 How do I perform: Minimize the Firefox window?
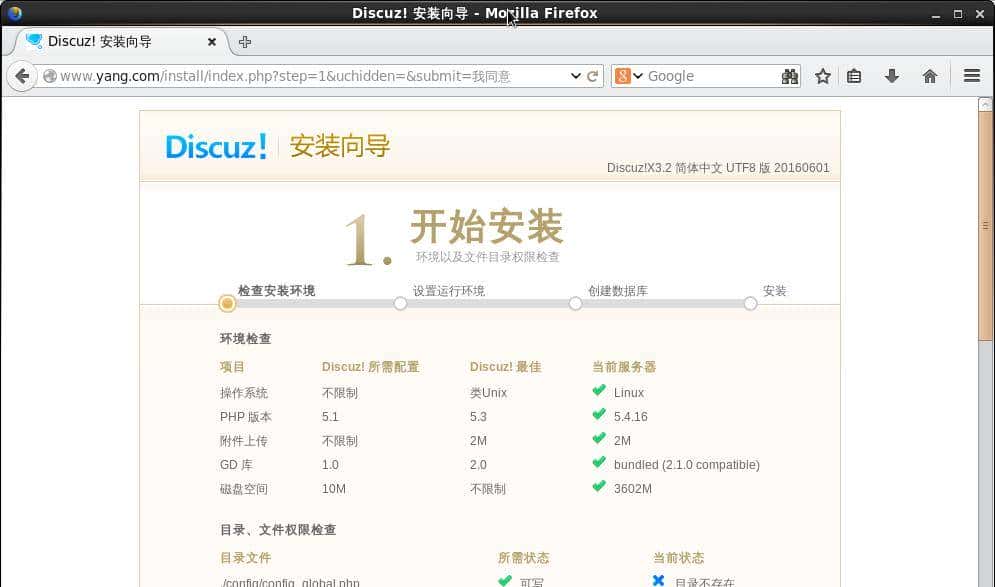tap(936, 14)
